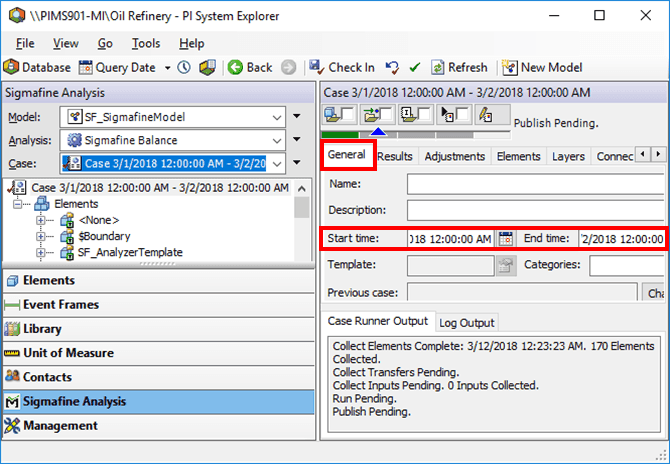Image resolution: width=670 pixels, height=464 pixels.
Task: Click the Collect Inputs step icon
Action: coord(408,115)
